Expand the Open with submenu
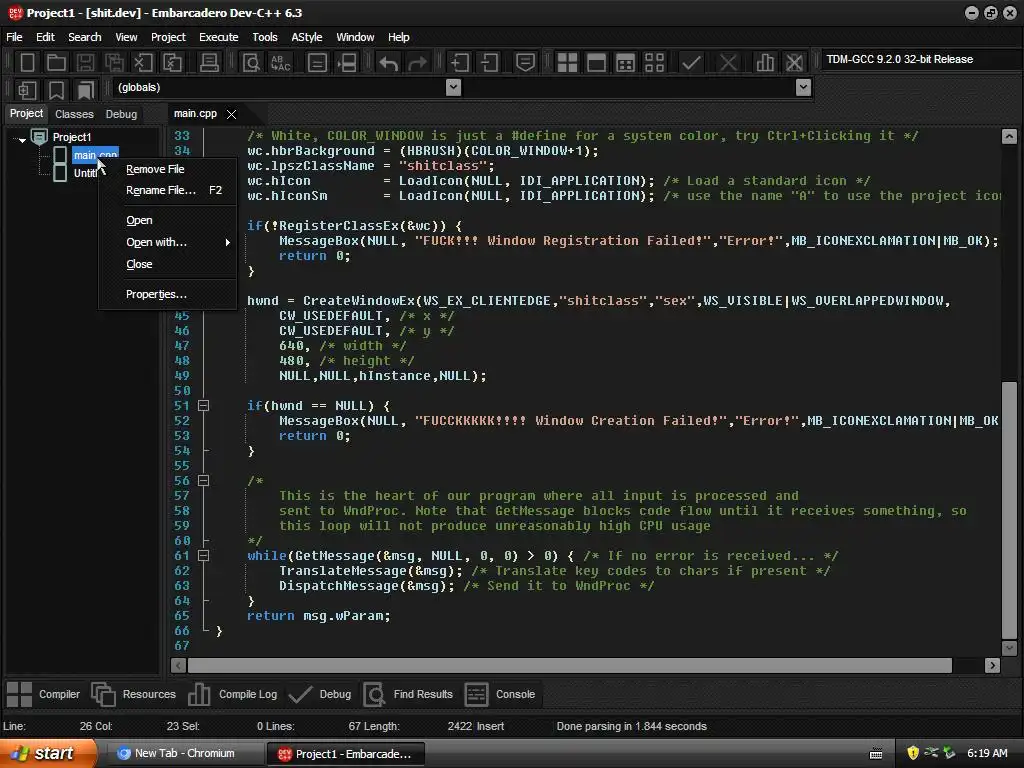 168,242
